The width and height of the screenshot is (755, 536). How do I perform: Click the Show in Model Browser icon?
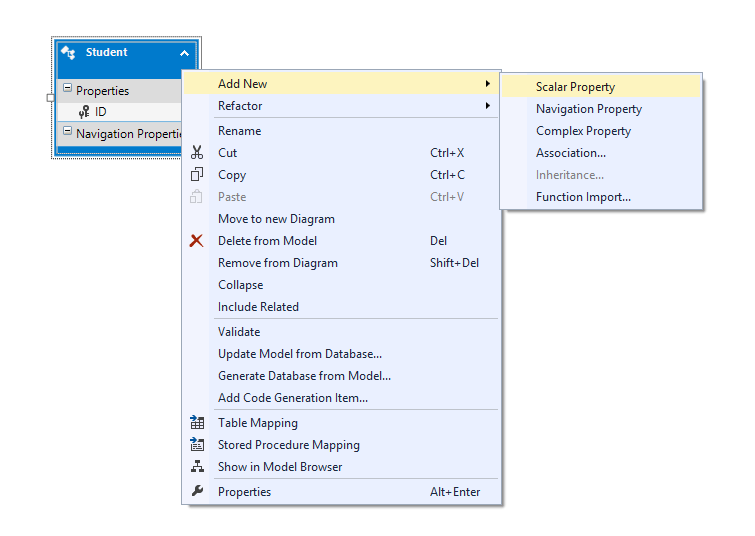197,466
